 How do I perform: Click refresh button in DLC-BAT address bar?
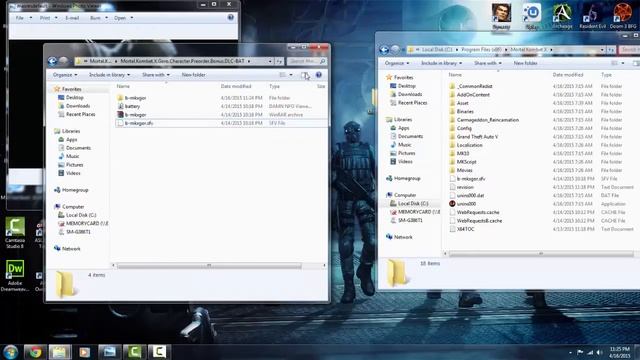[x=279, y=61]
